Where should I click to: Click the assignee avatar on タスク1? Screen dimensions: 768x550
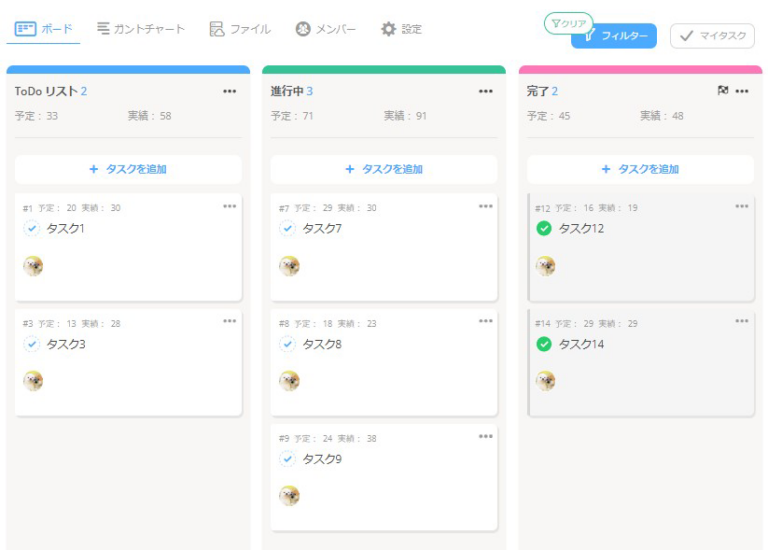click(33, 266)
